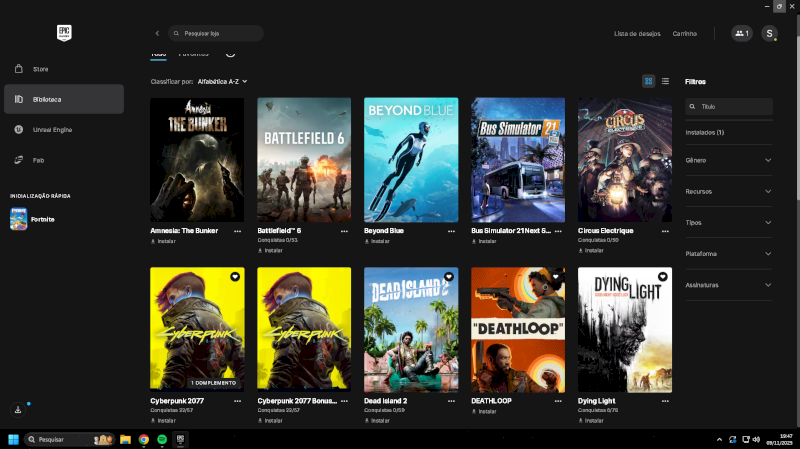Show hidden system tray icons

tap(719, 439)
